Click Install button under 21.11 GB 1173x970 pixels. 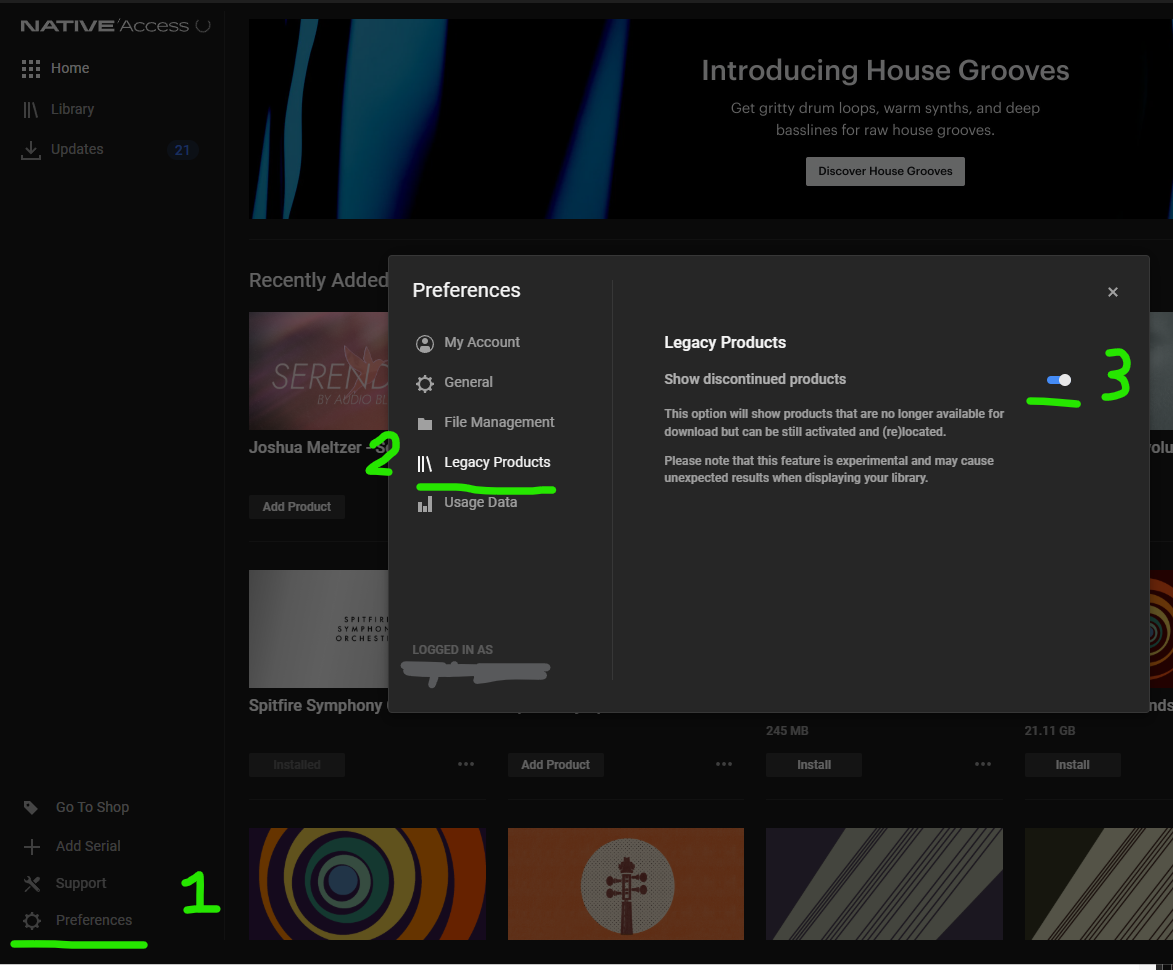[1072, 764]
